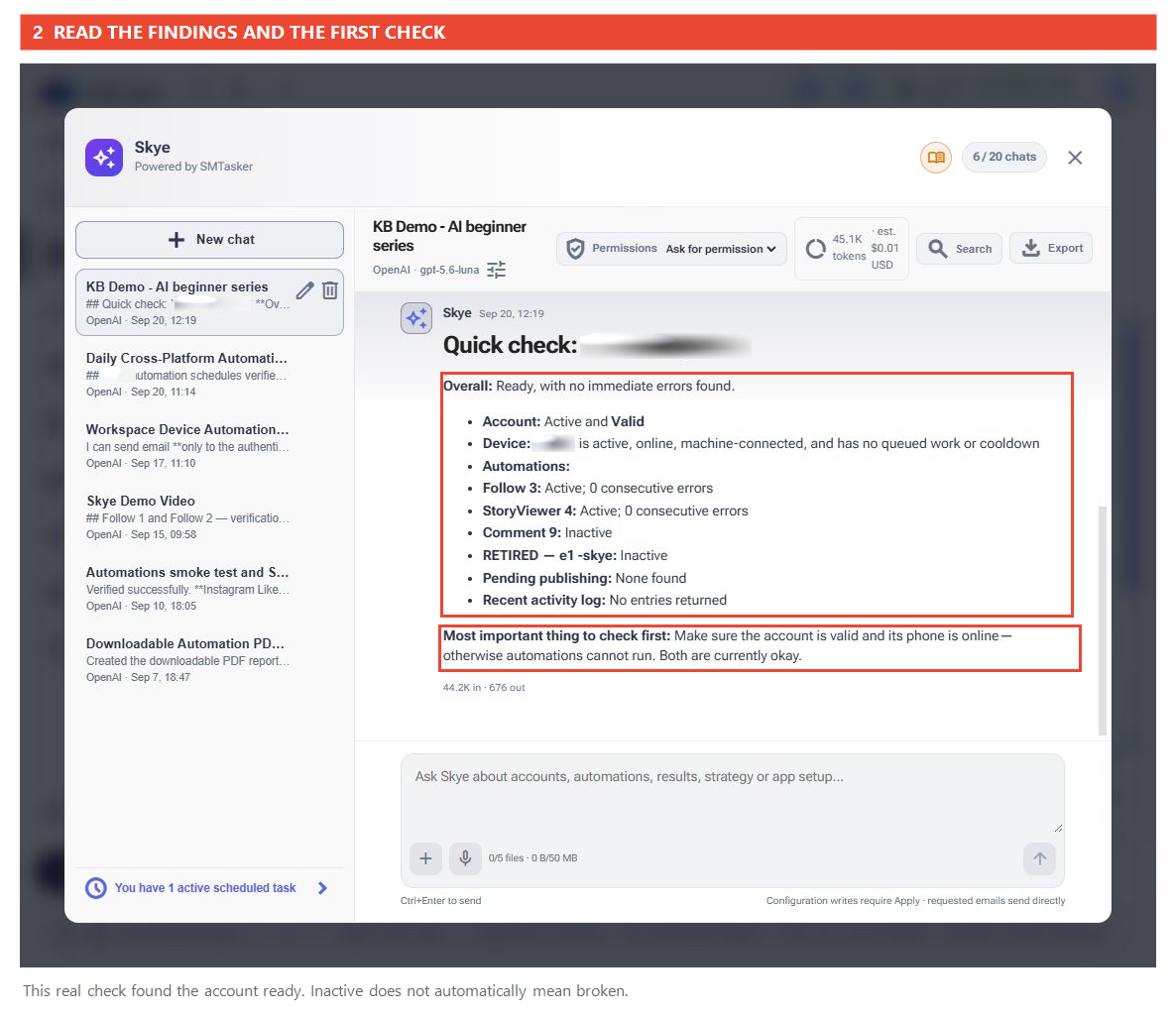1176x1019 pixels.
Task: Open the Downloadable Automation PD... chat
Action: [x=209, y=659]
